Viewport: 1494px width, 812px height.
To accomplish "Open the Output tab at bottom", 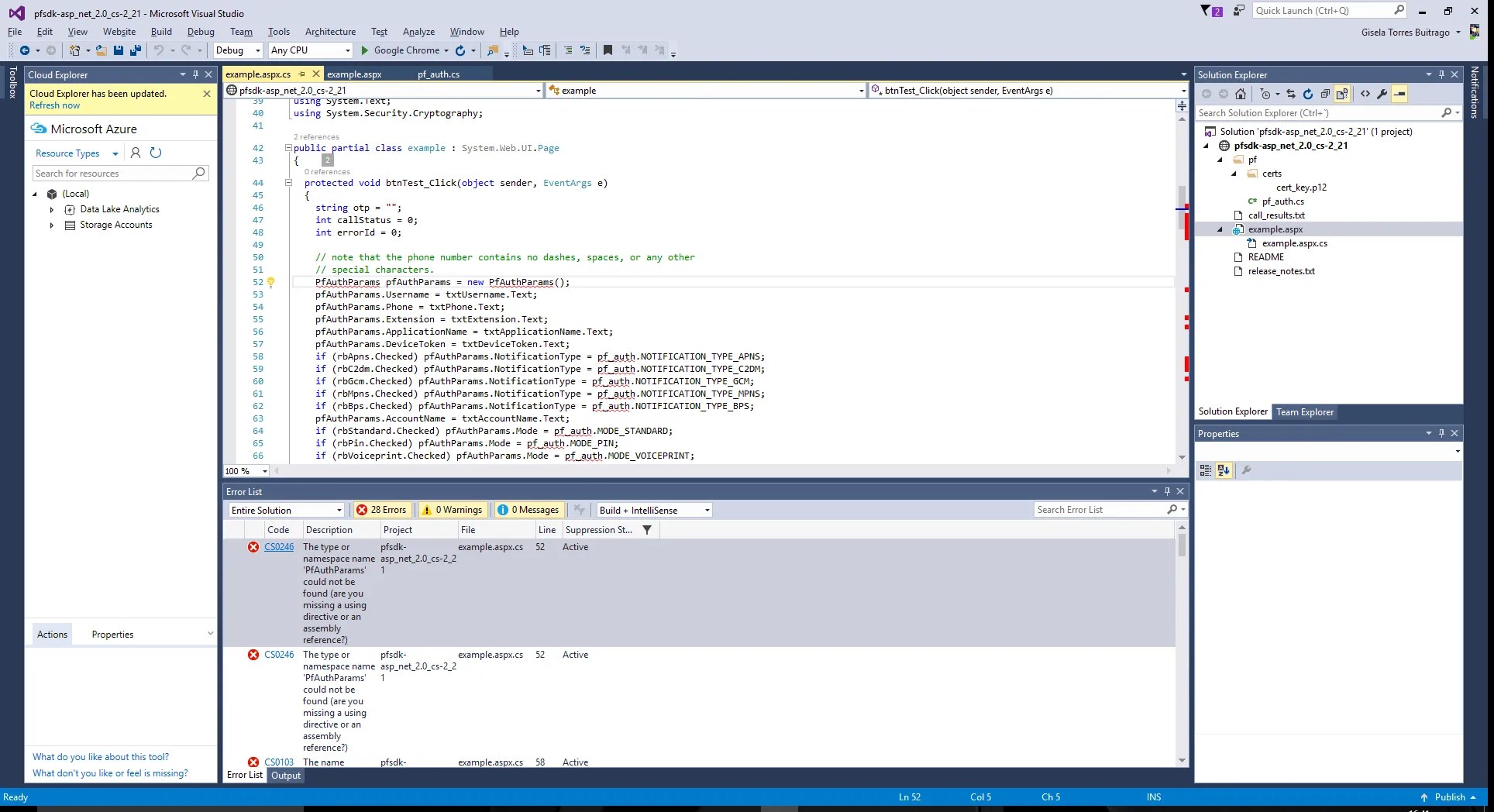I will click(x=286, y=776).
